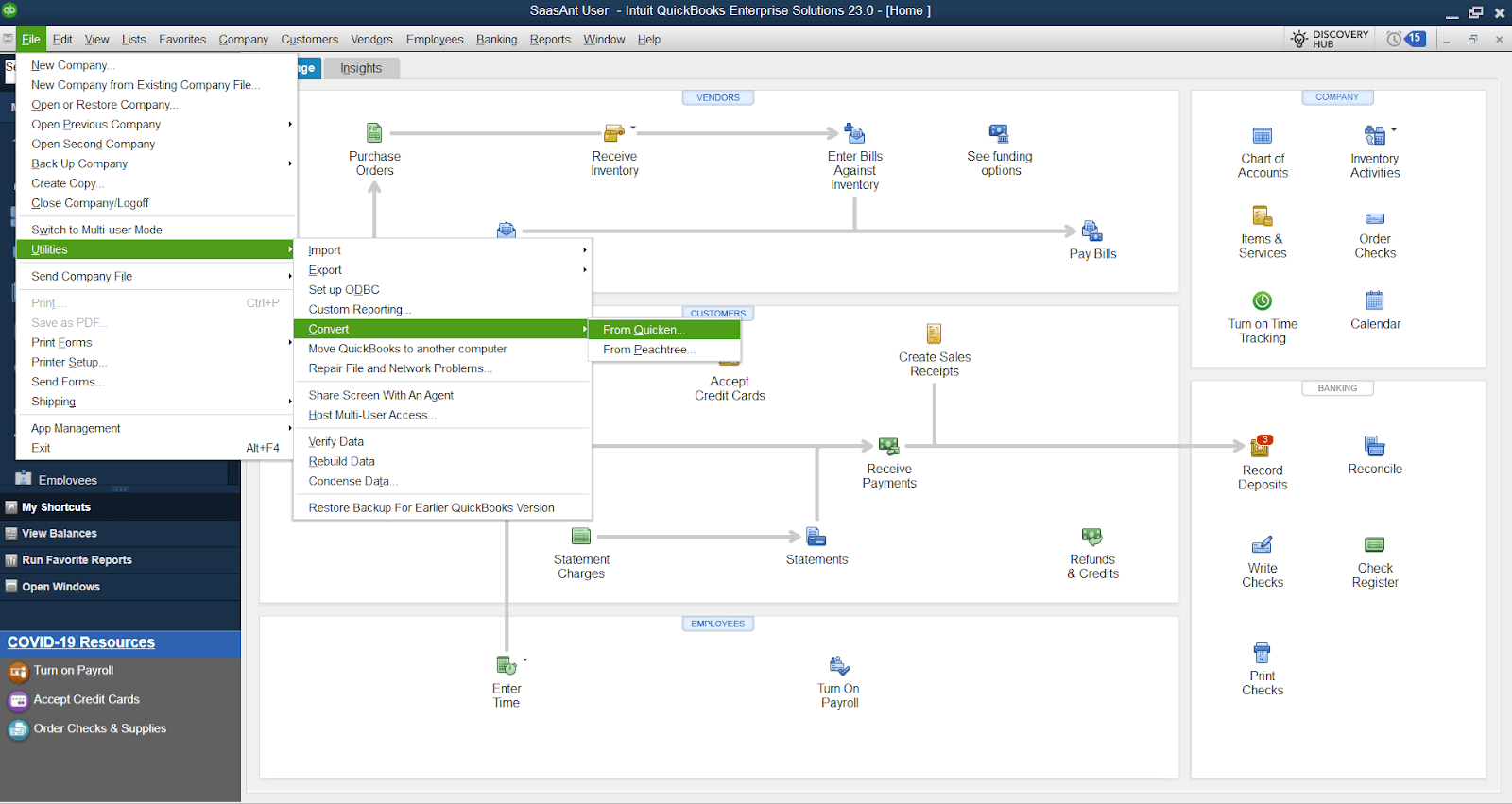Expand the Inventory Activities dropdown arrow
The width and height of the screenshot is (1512, 804).
coord(1393,130)
